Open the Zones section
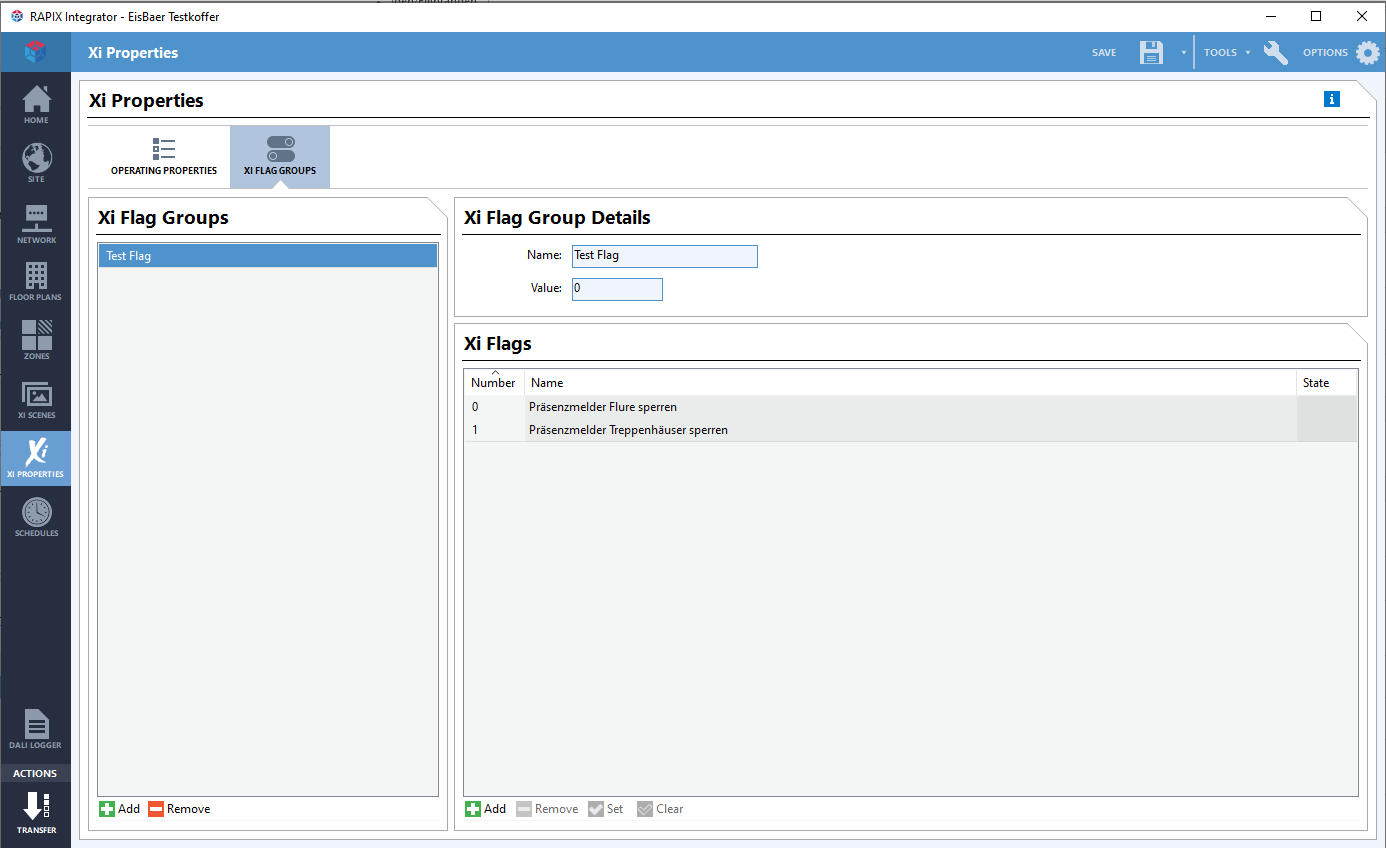This screenshot has width=1386, height=848. tap(36, 341)
